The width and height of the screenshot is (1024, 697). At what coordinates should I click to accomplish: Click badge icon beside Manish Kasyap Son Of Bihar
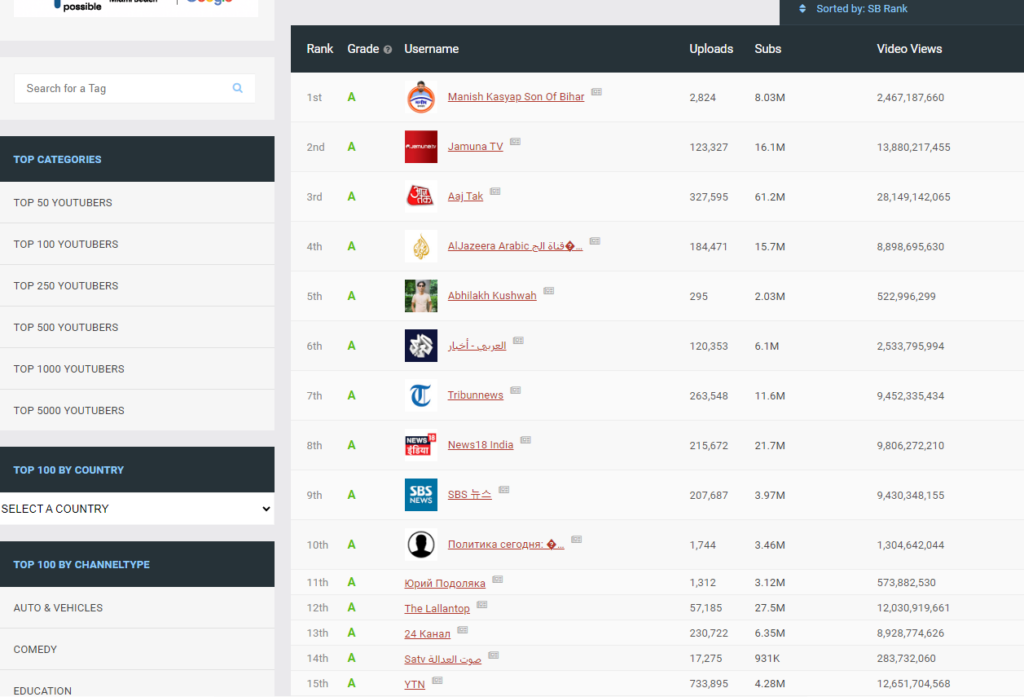click(597, 92)
